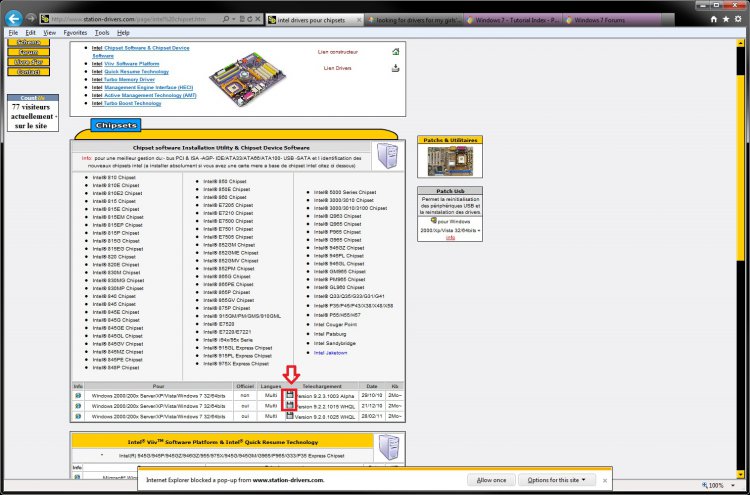Click the blue Chipsets section label
This screenshot has width=750, height=495.
pyautogui.click(x=116, y=125)
